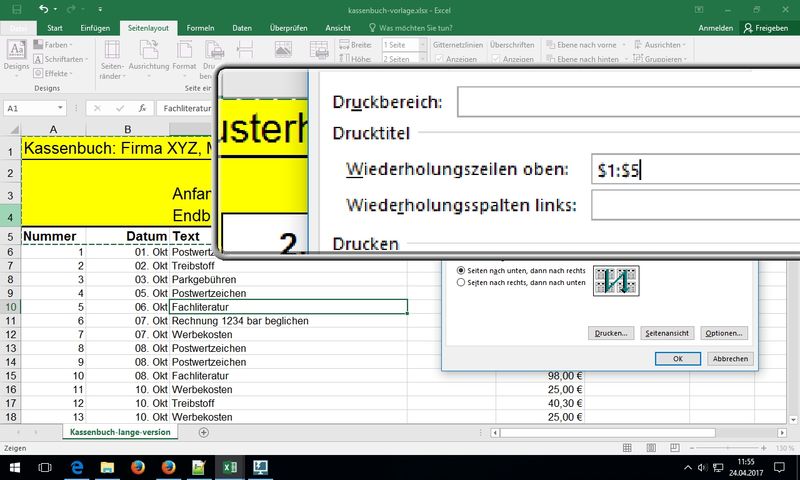Switch to the Formeln ribbon tab
800x480 pixels.
(x=200, y=28)
